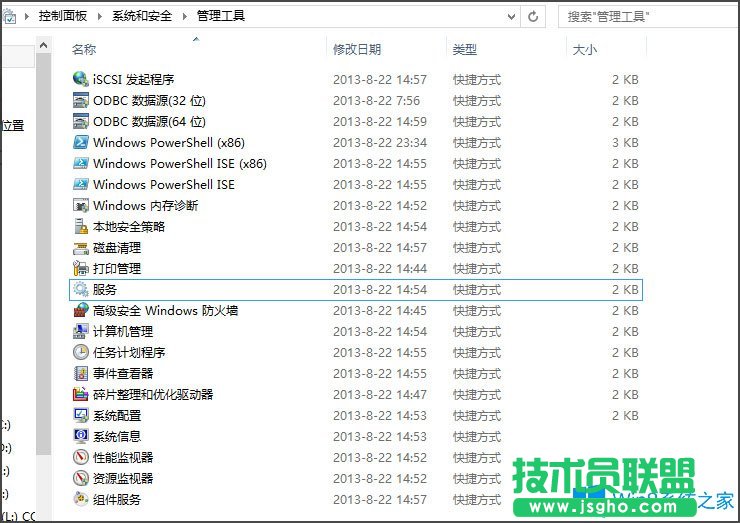The height and width of the screenshot is (523, 740).
Task: Click the navigation pane scrollbar thumb
Action: 43,254
